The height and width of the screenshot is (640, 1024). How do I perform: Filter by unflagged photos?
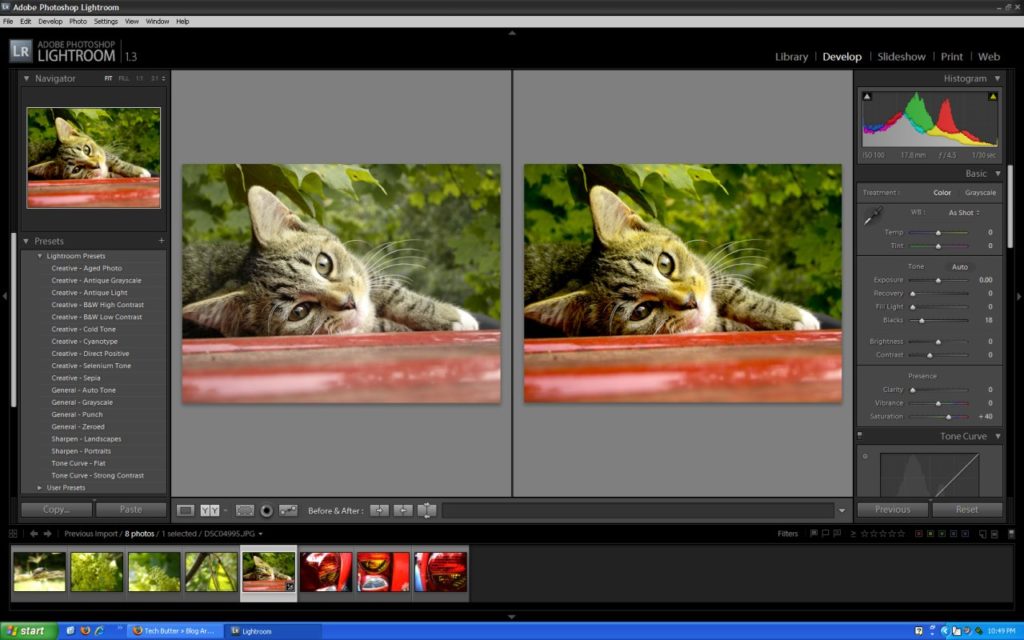coord(825,534)
